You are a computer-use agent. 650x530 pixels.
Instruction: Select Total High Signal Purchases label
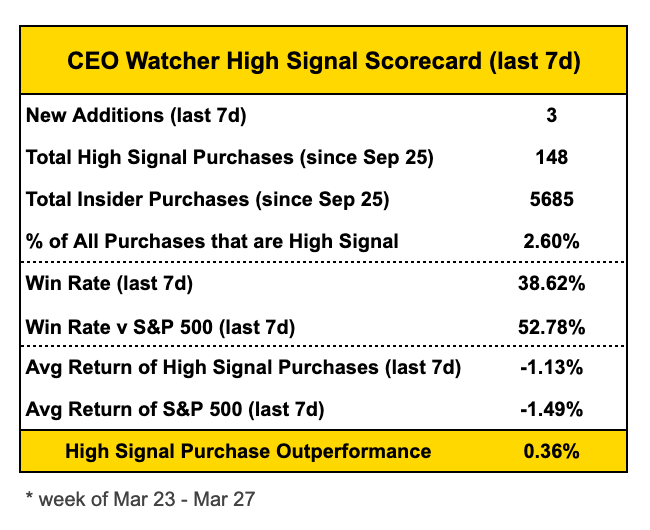(230, 157)
